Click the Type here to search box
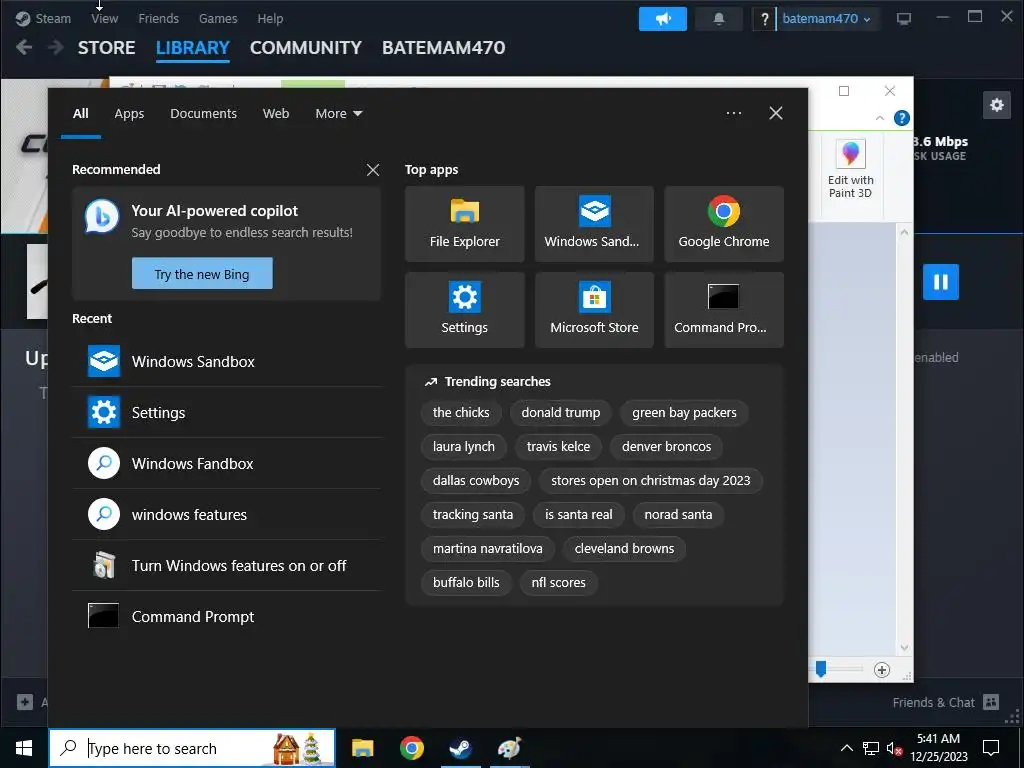 coord(192,748)
